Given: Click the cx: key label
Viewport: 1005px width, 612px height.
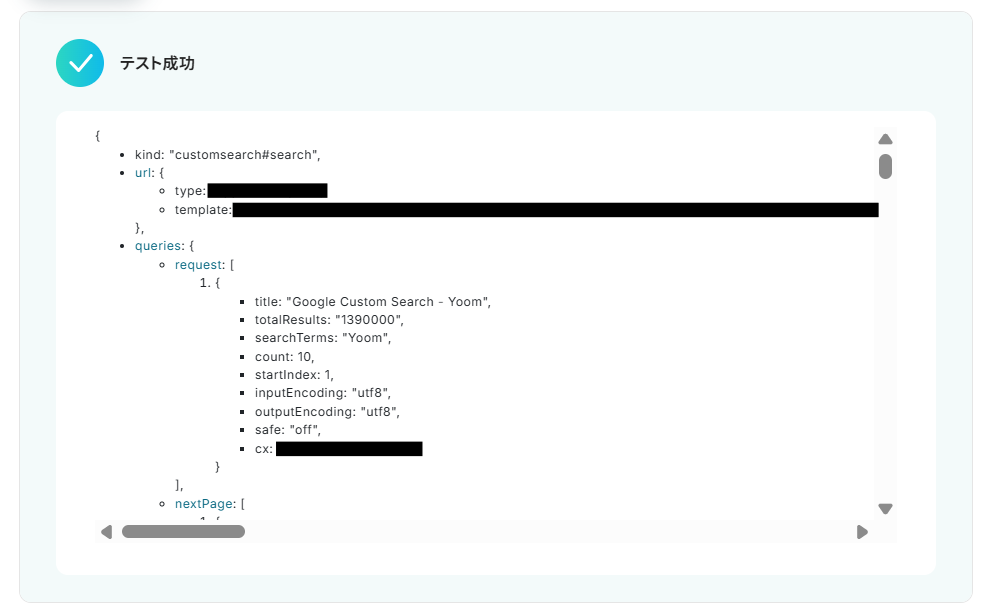Looking at the screenshot, I should (263, 449).
